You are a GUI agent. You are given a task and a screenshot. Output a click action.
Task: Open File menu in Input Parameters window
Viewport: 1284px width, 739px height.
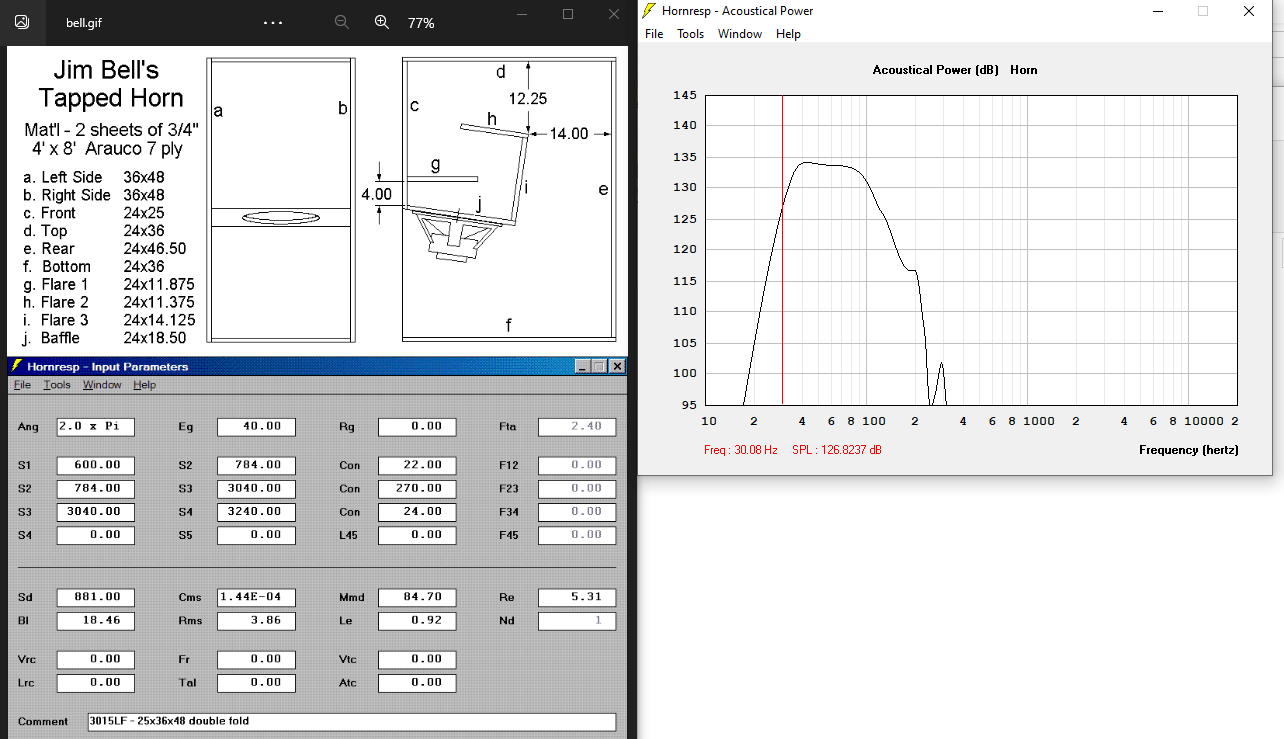coord(22,385)
